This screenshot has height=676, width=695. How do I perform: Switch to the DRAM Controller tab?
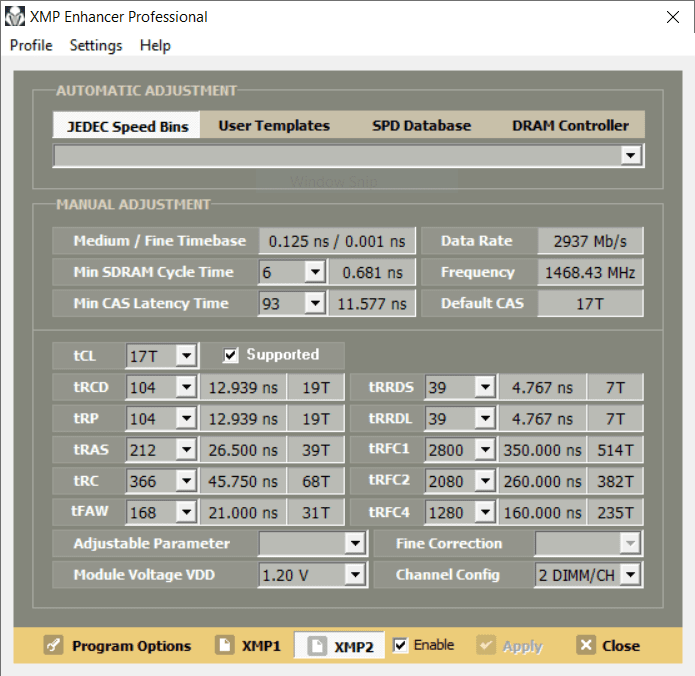pos(570,125)
